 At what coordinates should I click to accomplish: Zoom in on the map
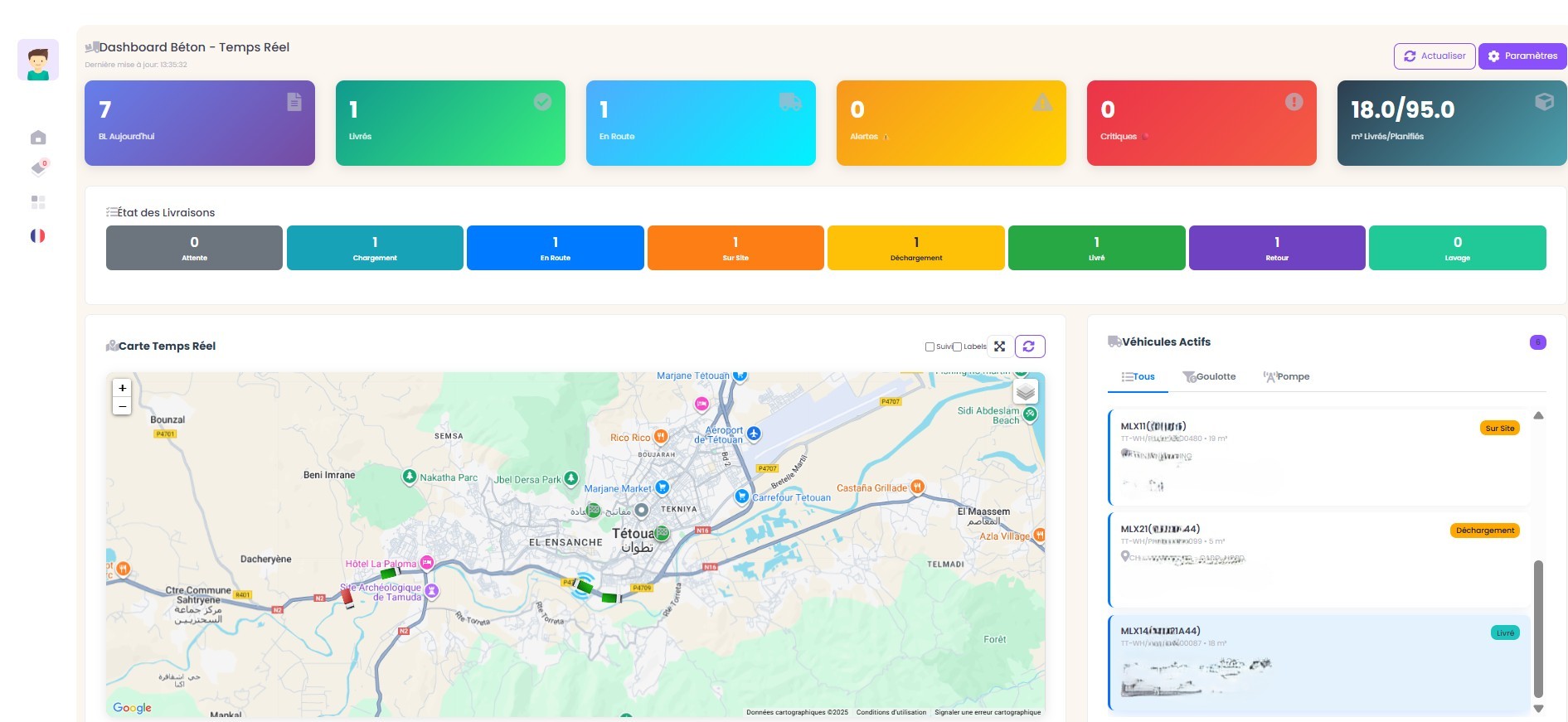click(x=122, y=388)
